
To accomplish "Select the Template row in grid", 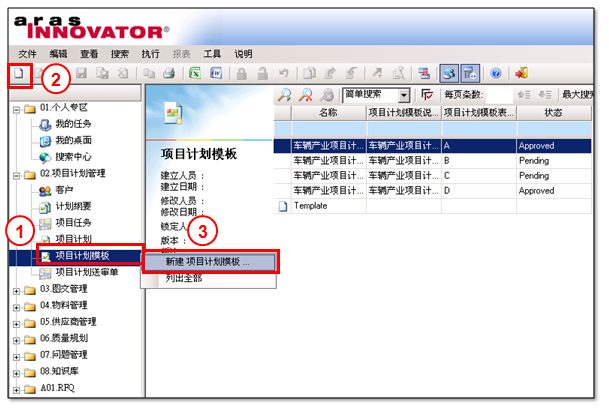I will (x=310, y=205).
